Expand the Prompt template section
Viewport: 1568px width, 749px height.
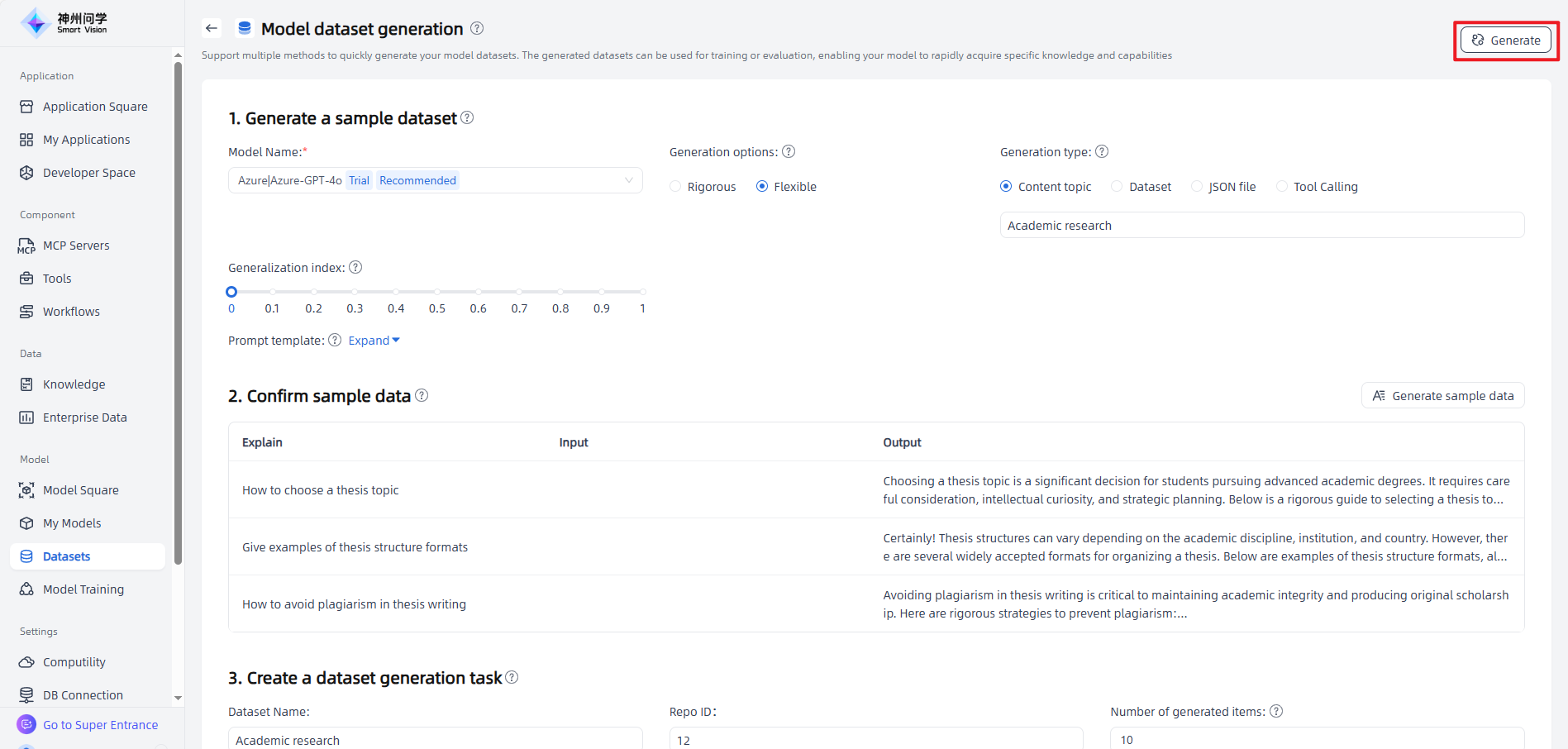pos(374,341)
